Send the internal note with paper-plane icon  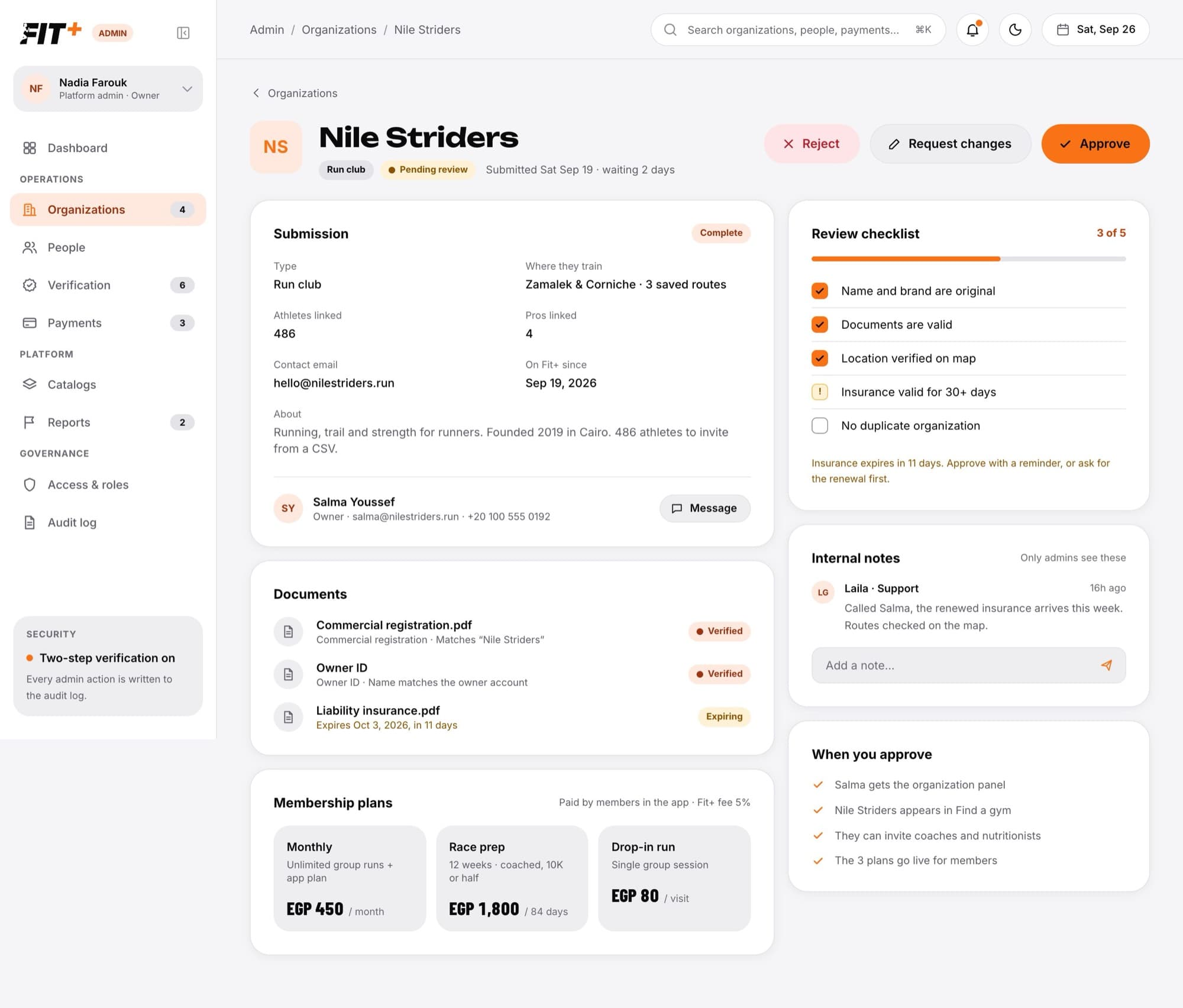[x=1106, y=665]
